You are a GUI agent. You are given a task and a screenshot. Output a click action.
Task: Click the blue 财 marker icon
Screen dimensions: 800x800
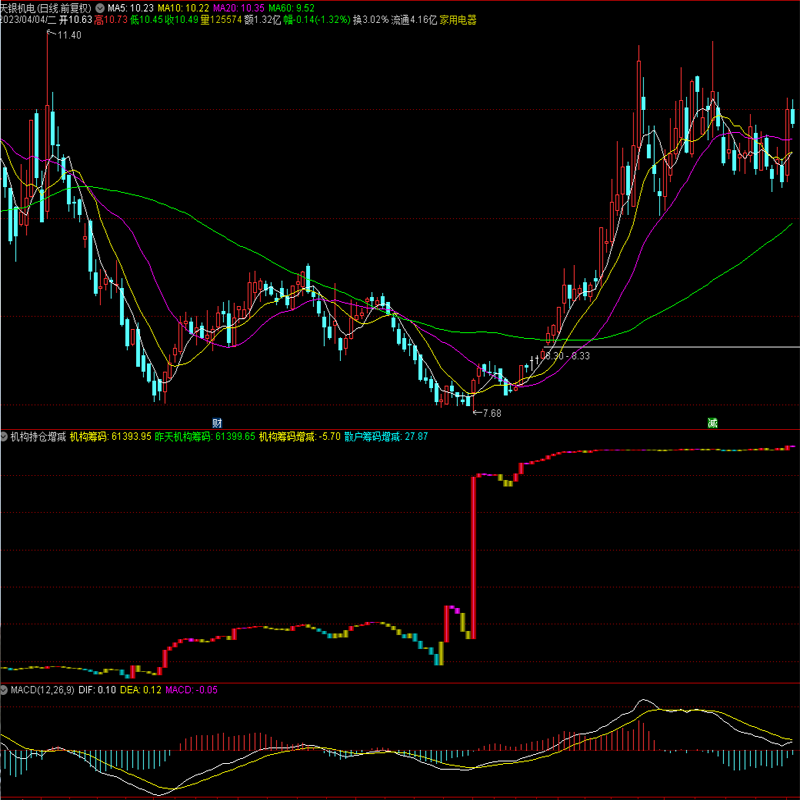click(x=216, y=423)
